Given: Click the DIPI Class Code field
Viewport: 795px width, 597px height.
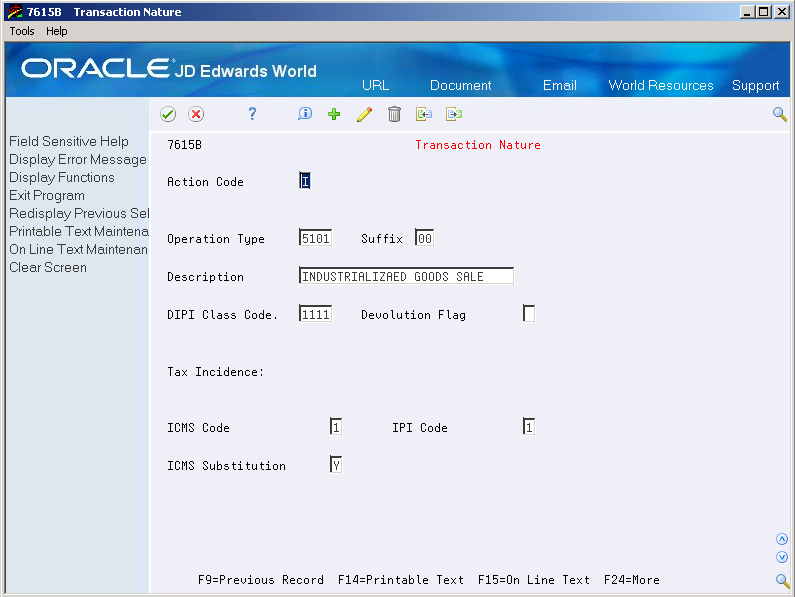Looking at the screenshot, I should [x=315, y=314].
